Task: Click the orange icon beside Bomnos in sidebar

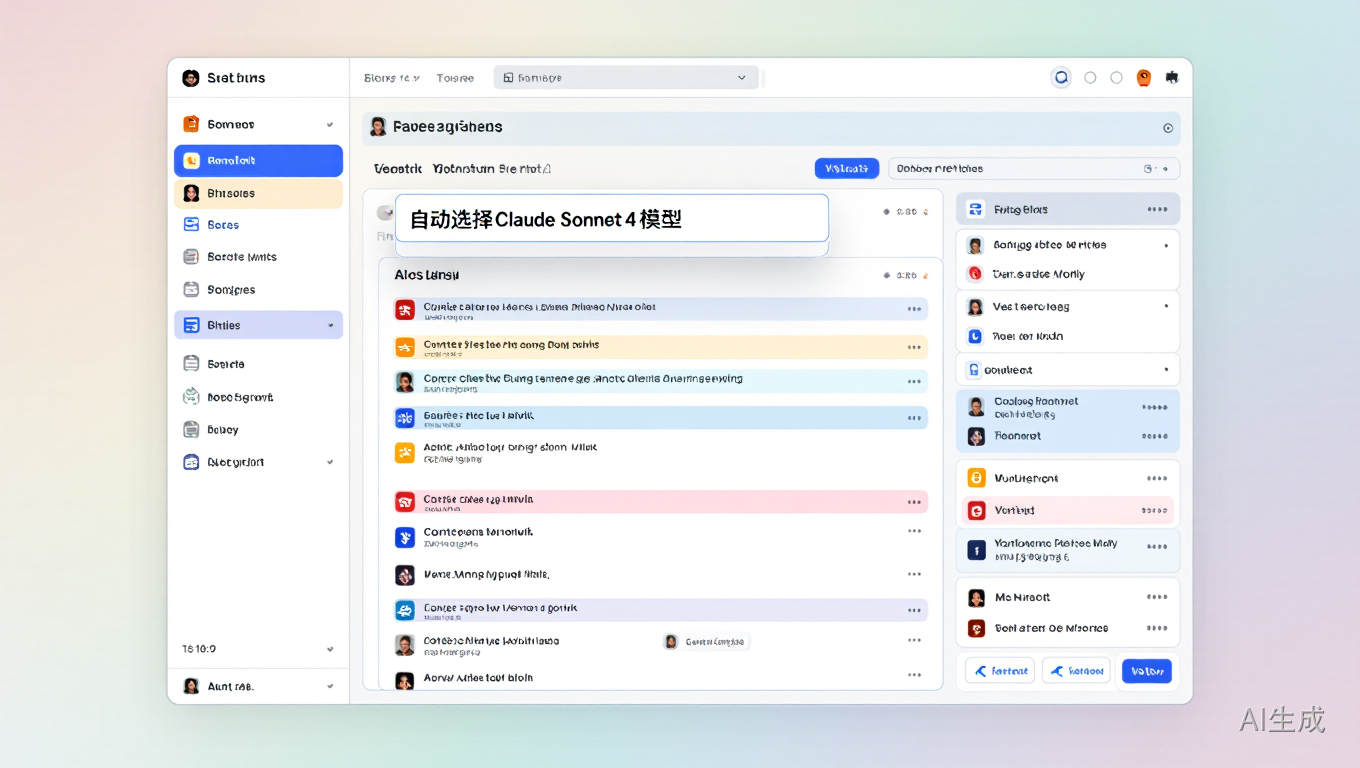Action: pyautogui.click(x=191, y=124)
